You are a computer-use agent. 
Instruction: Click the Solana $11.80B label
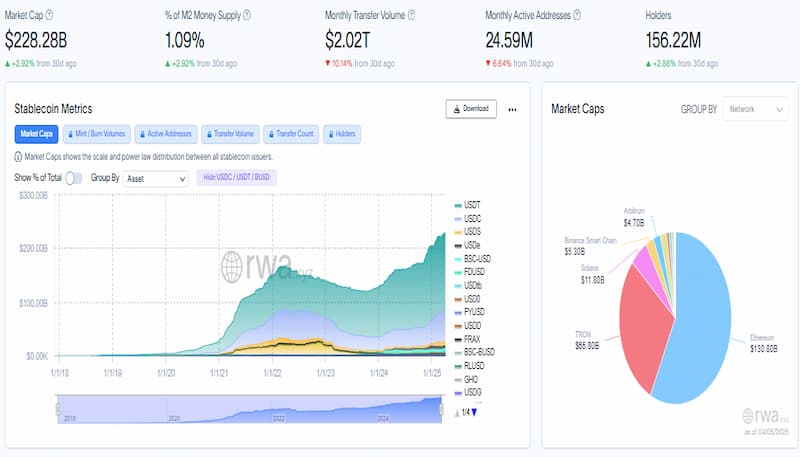[x=592, y=274]
